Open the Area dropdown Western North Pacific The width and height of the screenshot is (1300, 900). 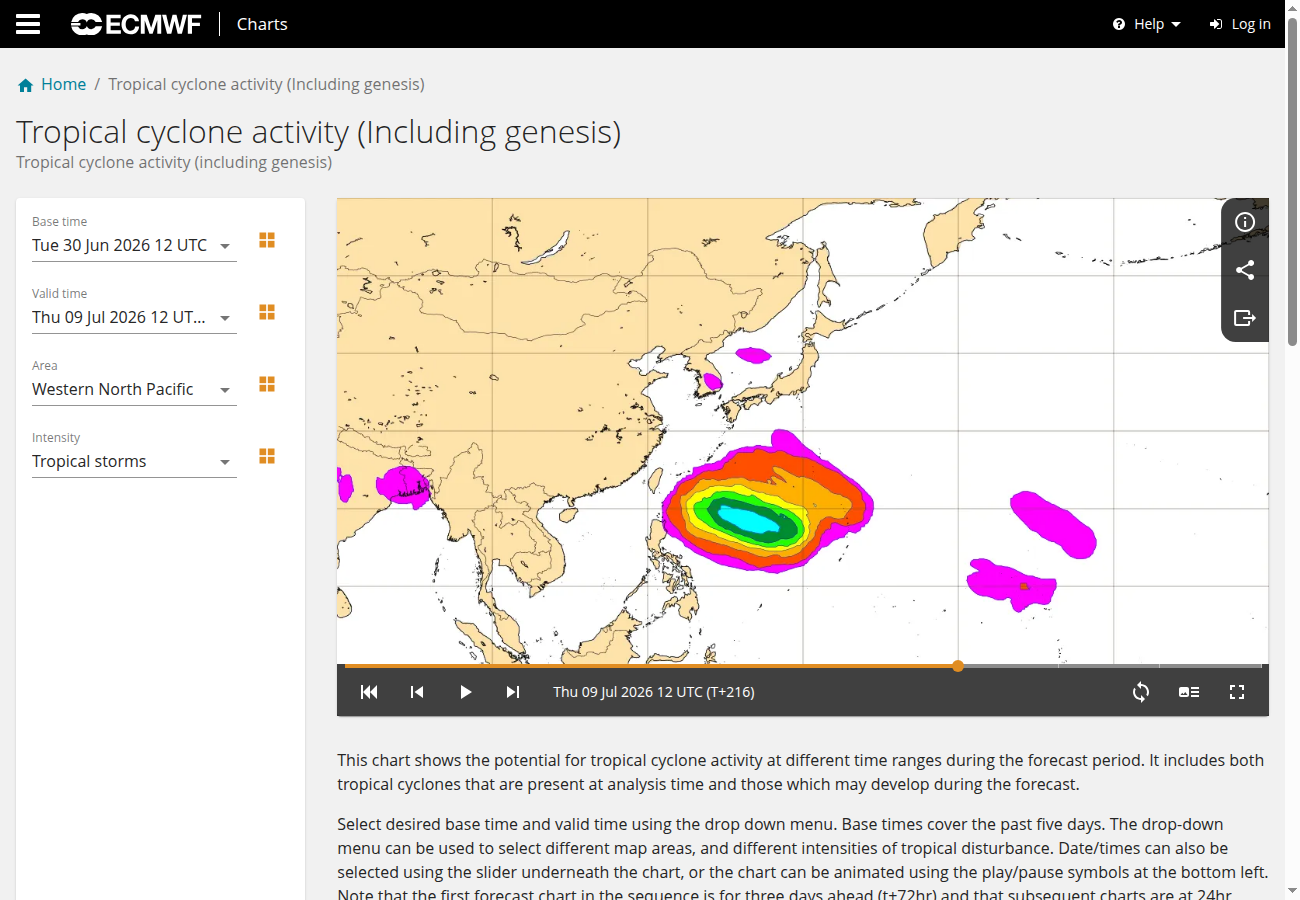click(134, 389)
